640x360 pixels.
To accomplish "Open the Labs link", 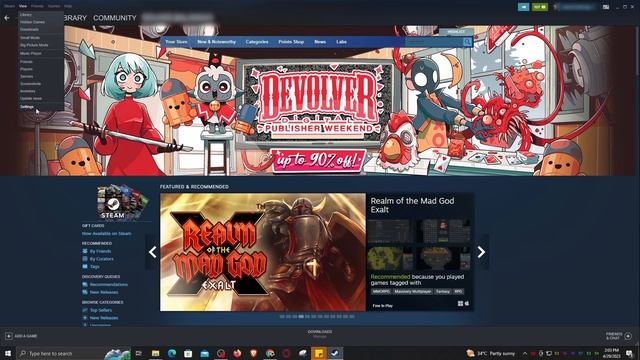I will click(341, 42).
